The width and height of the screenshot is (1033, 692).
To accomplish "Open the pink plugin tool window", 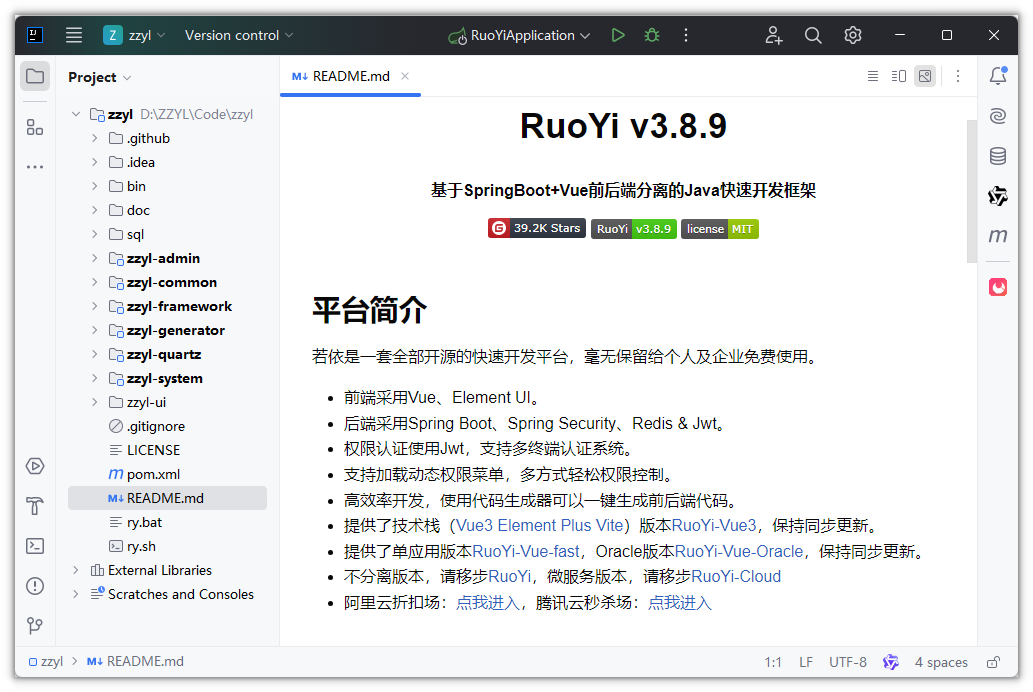I will point(998,287).
